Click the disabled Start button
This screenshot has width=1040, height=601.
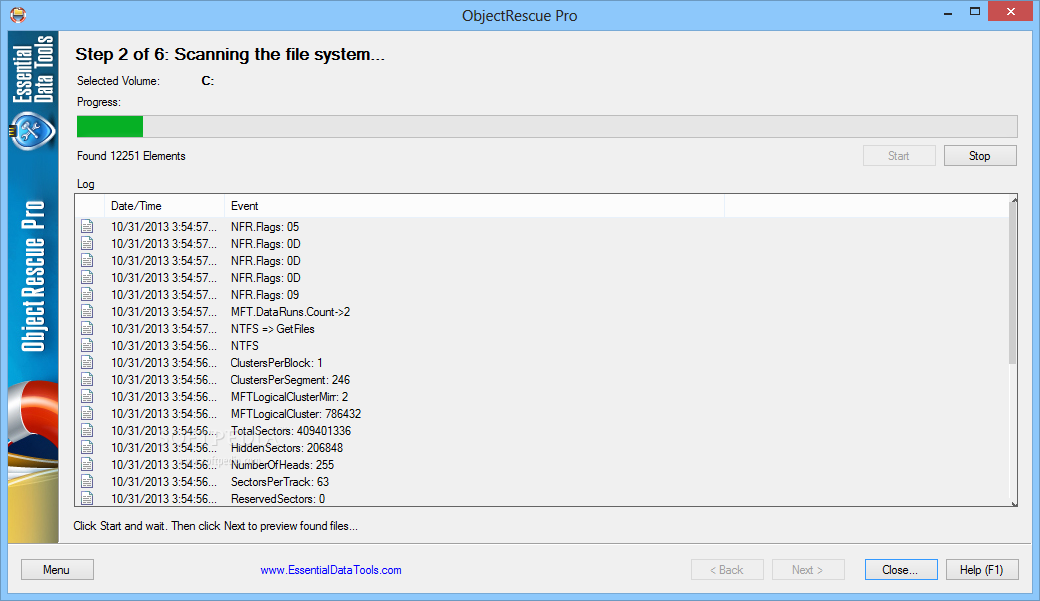point(899,156)
